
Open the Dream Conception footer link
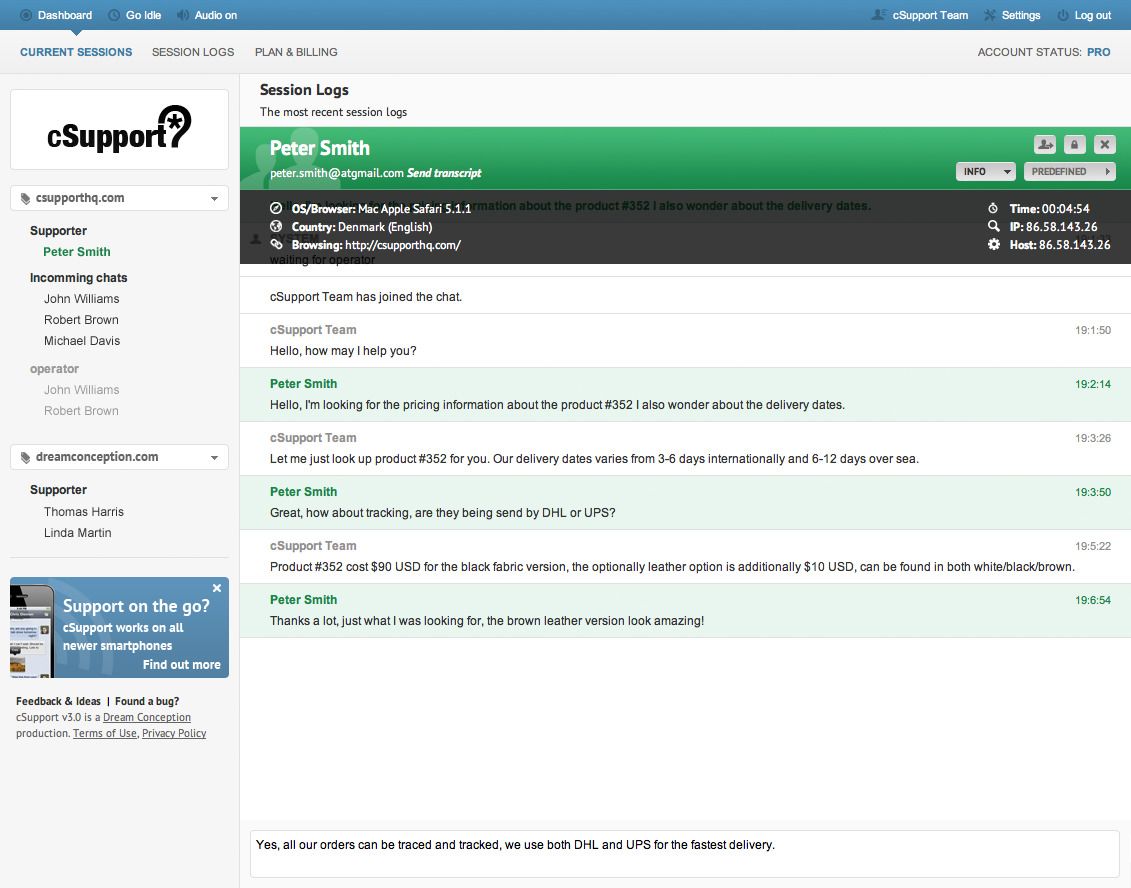146,717
